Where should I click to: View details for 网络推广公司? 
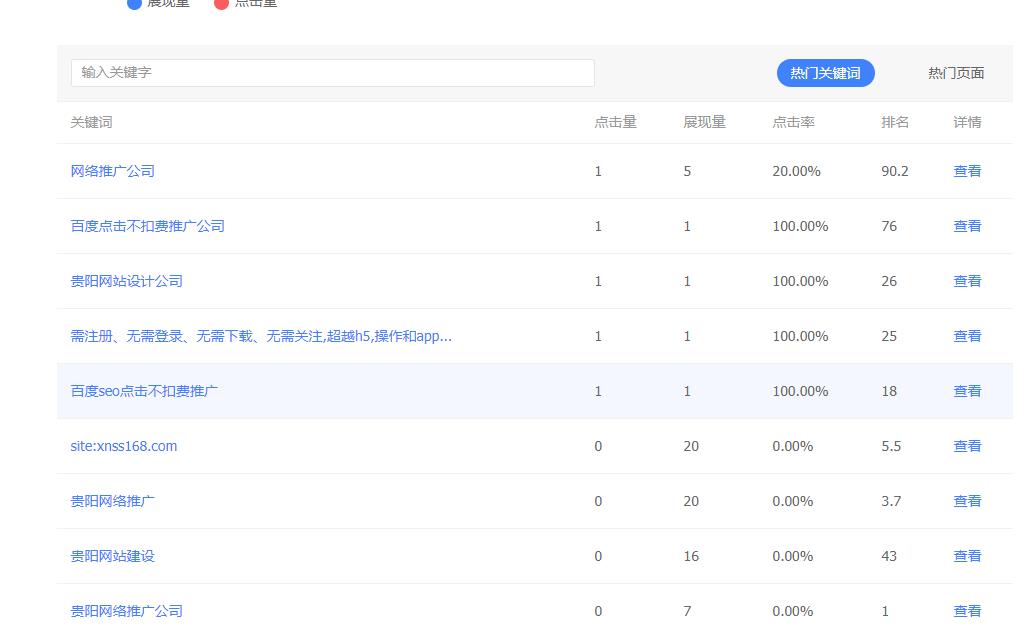point(967,171)
